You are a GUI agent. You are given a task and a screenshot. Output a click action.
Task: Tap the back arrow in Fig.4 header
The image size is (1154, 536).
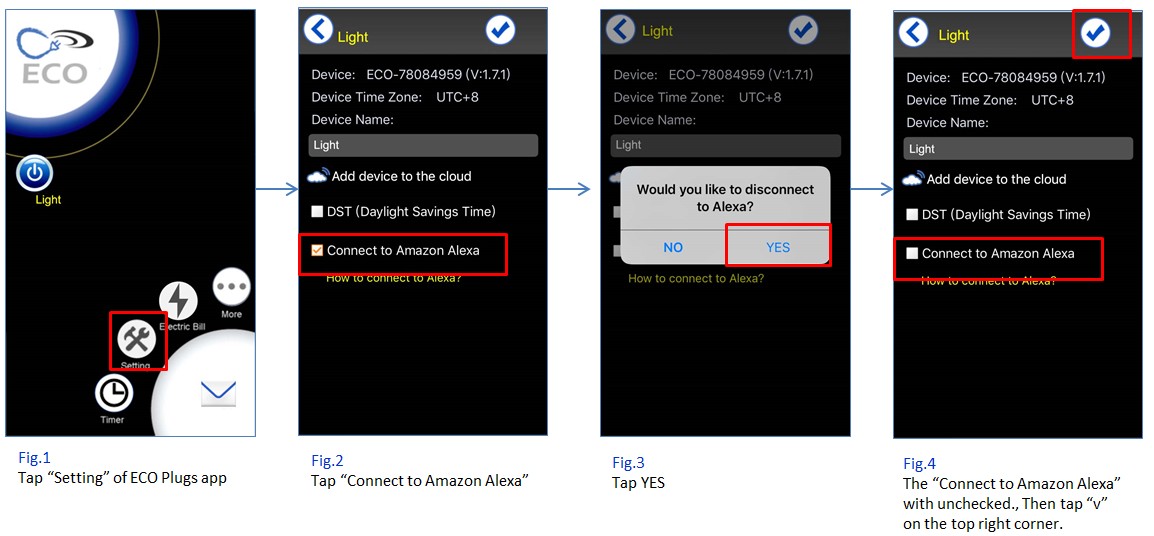[913, 33]
